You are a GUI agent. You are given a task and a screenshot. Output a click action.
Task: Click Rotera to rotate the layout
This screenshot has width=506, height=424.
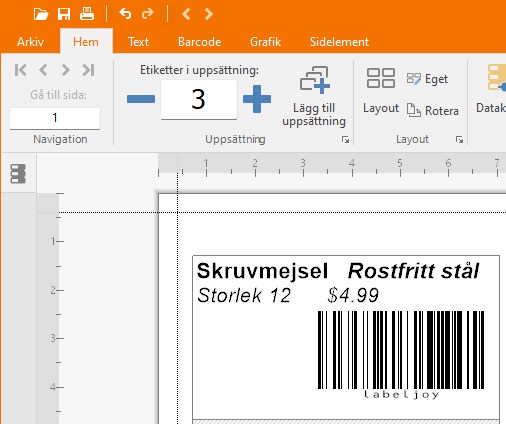point(433,110)
